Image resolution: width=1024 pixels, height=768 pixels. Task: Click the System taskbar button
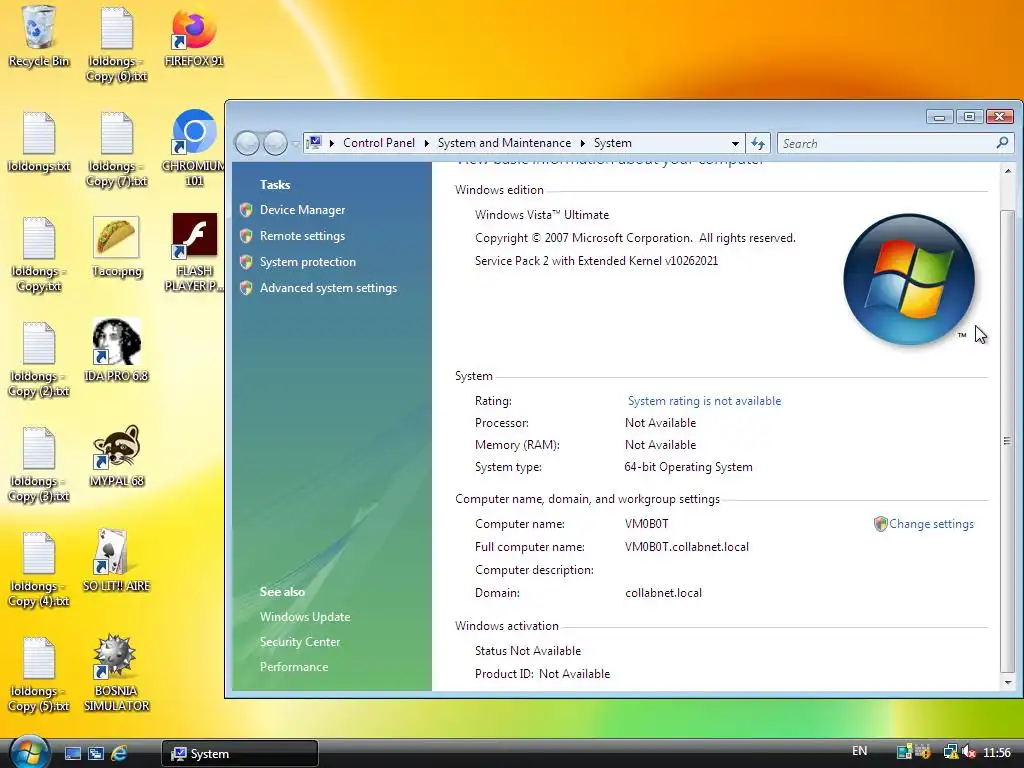[240, 754]
